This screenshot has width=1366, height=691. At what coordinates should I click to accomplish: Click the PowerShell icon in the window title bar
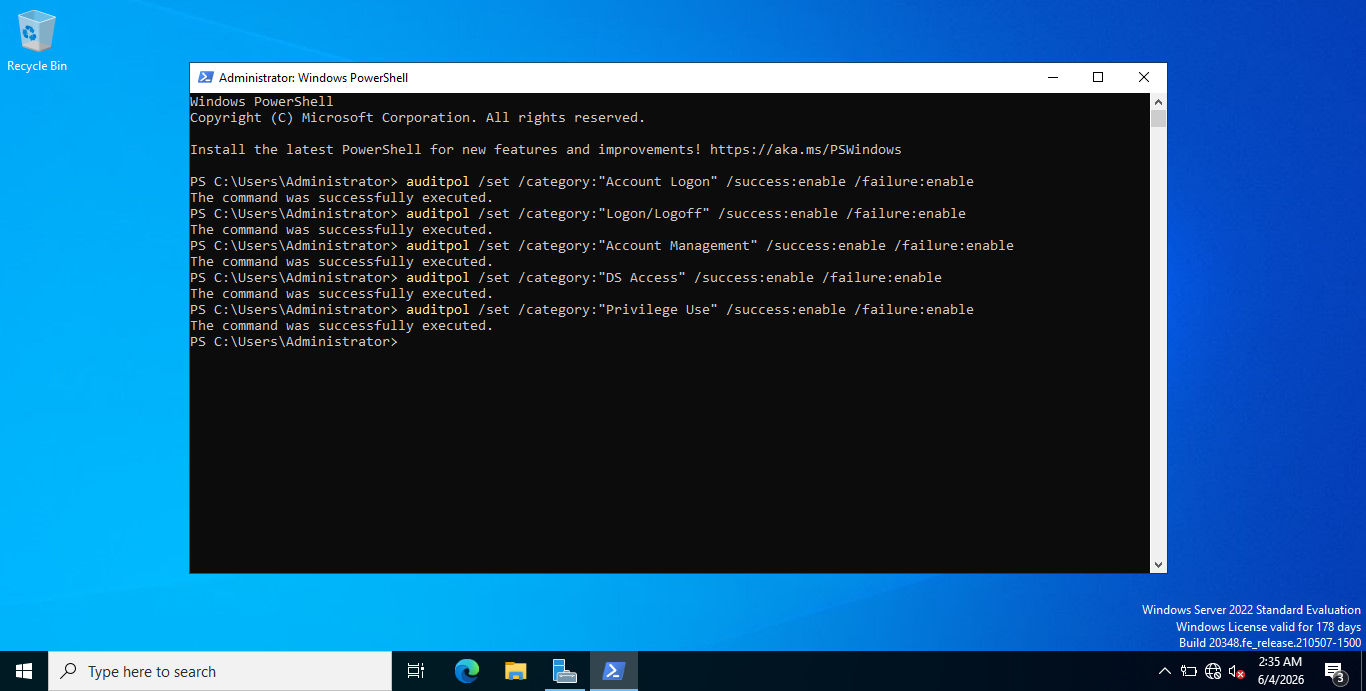pos(205,77)
